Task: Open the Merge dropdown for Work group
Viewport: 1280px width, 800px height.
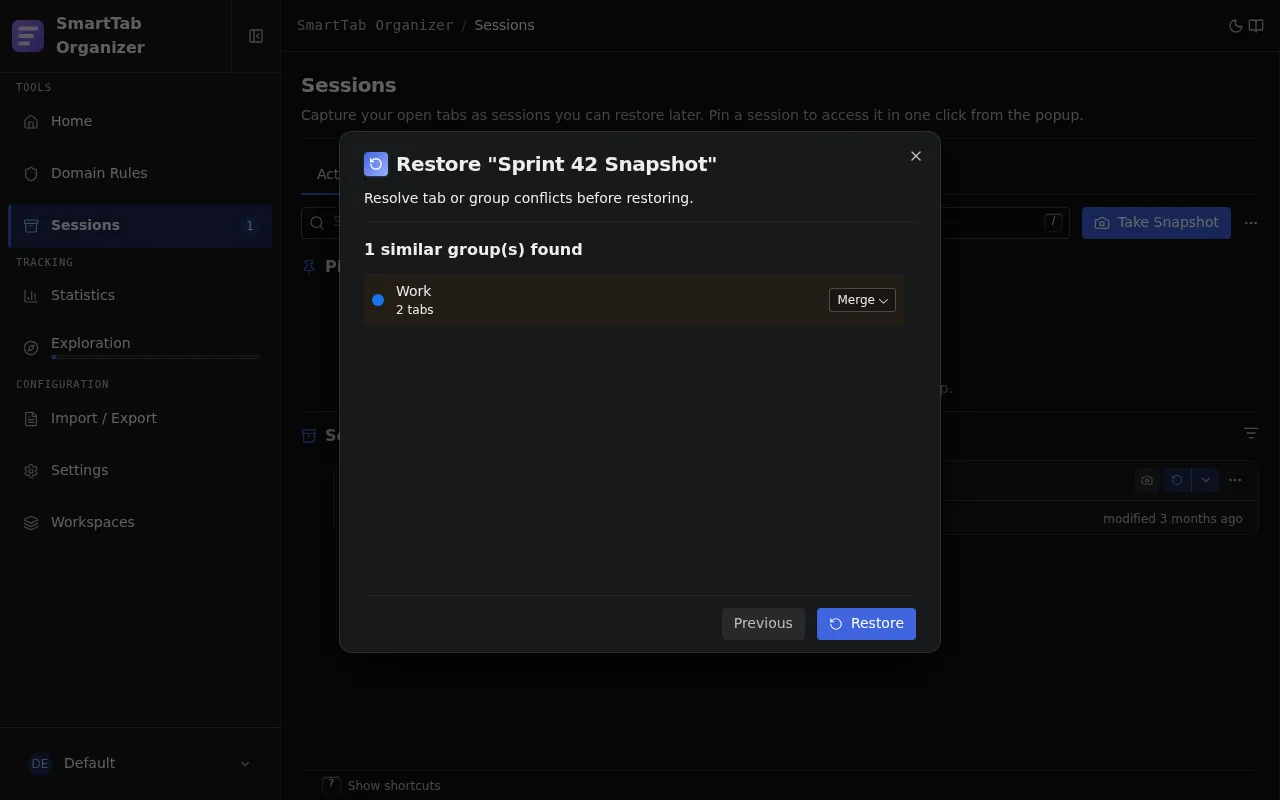Action: [x=862, y=300]
